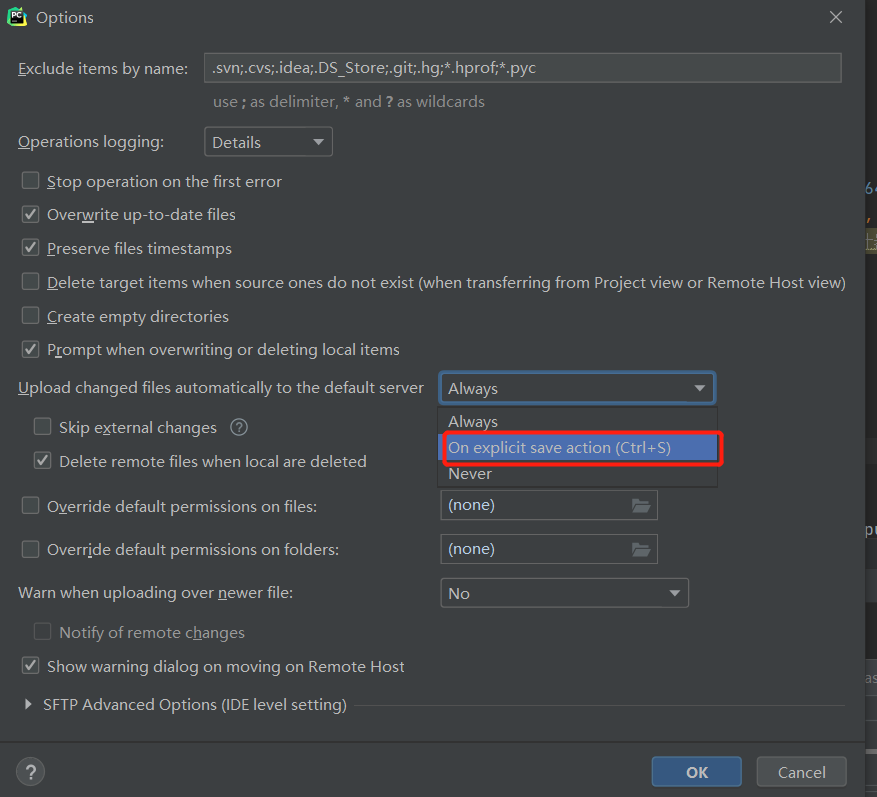Click the PyCharm logo icon in title bar
Screen dimensions: 877x797
pyautogui.click(x=17, y=17)
